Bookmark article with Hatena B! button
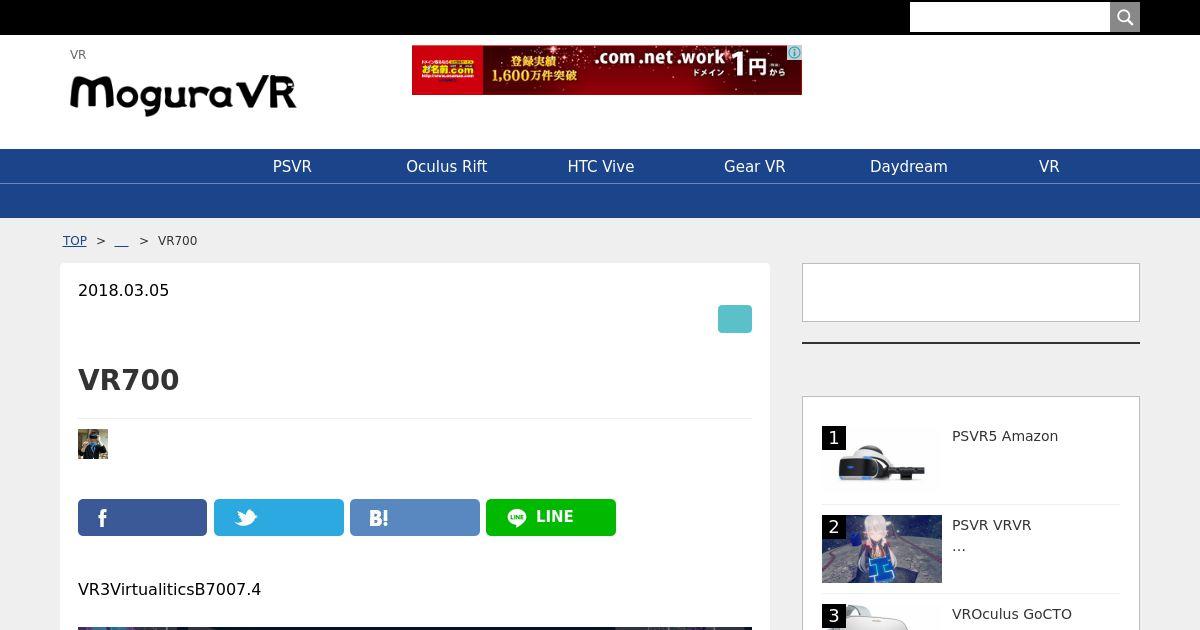Viewport: 1200px width, 630px height. [415, 518]
